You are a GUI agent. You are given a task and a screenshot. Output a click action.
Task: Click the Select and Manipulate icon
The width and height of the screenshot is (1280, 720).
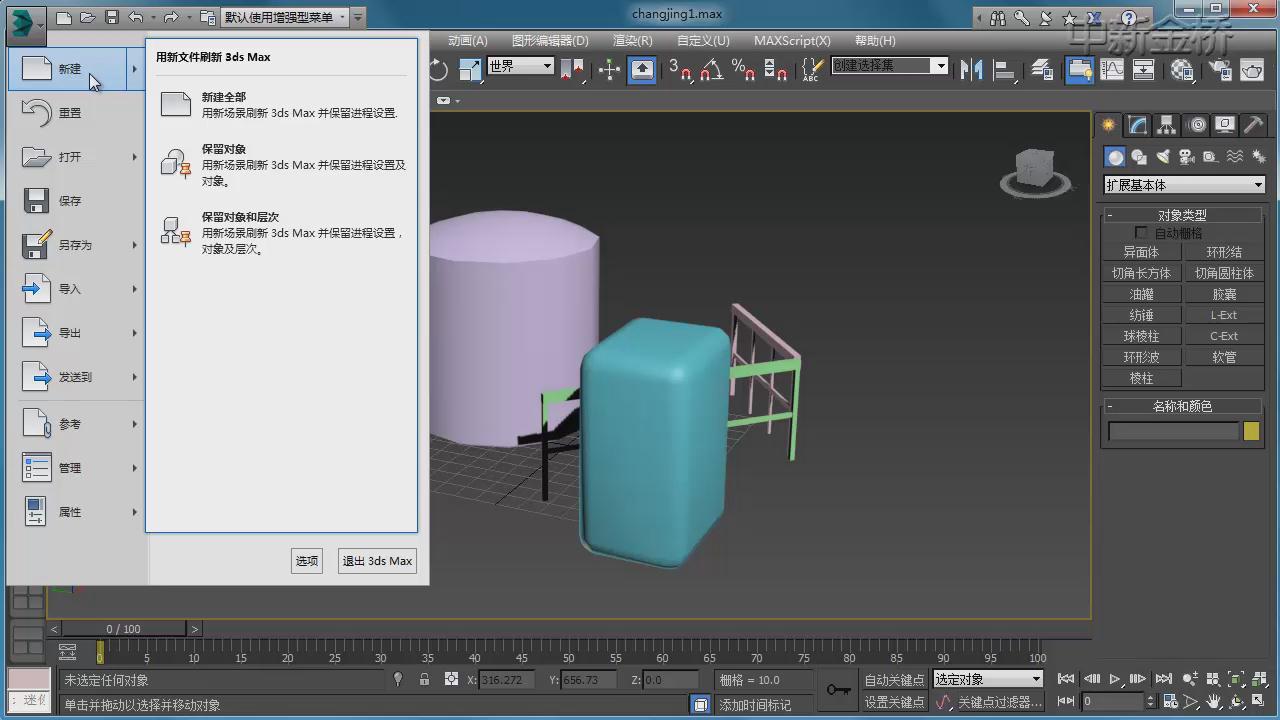click(x=609, y=69)
